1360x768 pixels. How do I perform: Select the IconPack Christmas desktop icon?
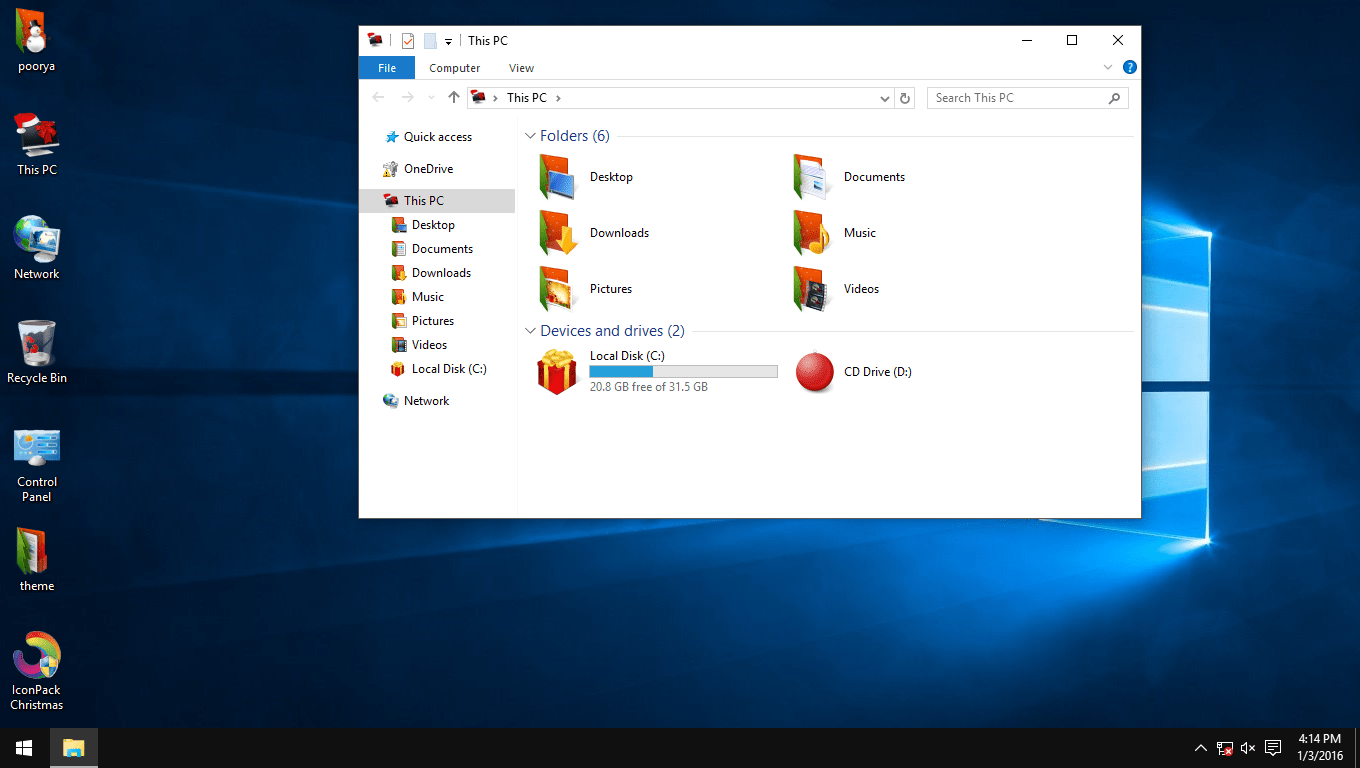37,672
